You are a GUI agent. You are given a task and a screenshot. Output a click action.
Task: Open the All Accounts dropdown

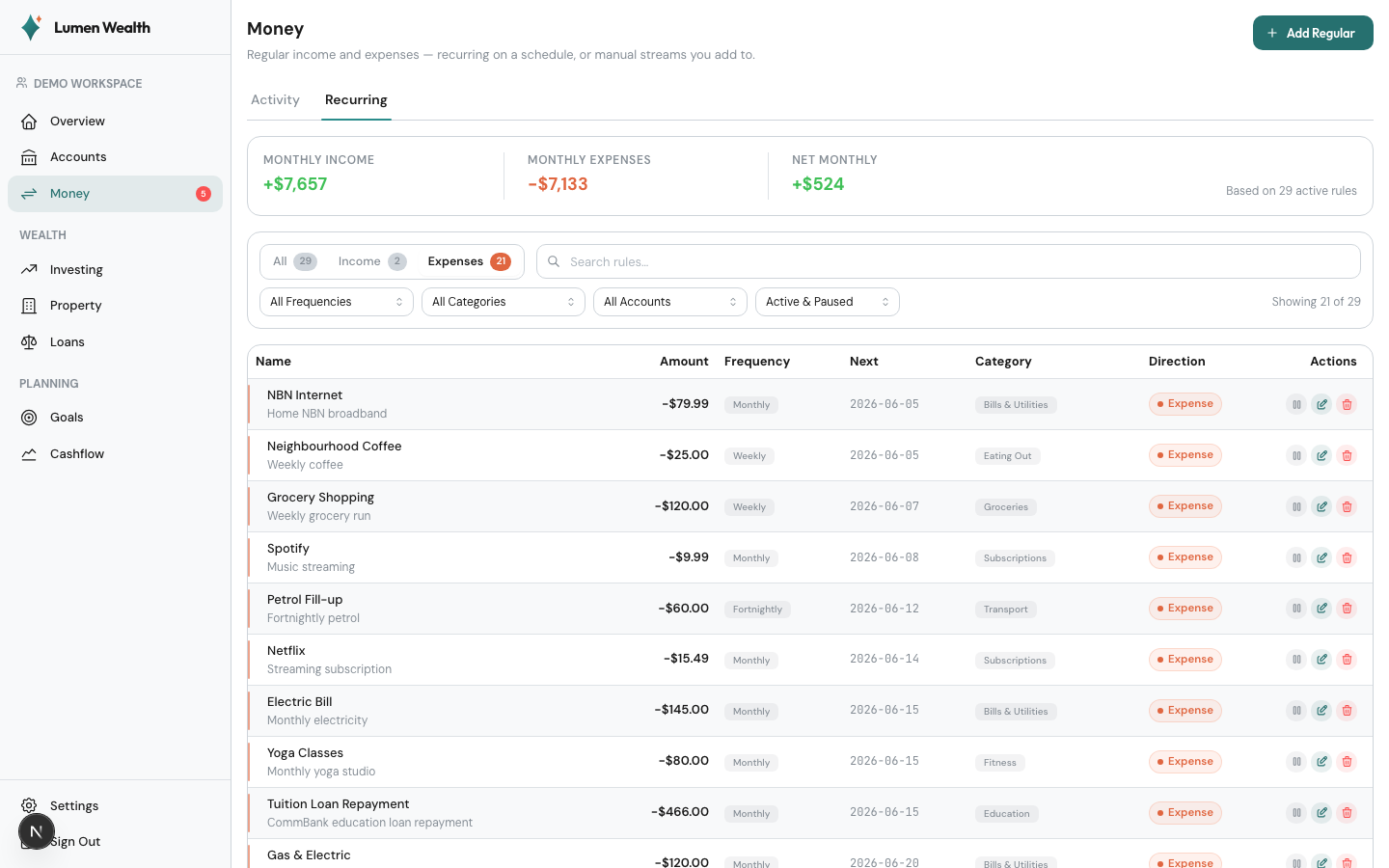pos(670,302)
